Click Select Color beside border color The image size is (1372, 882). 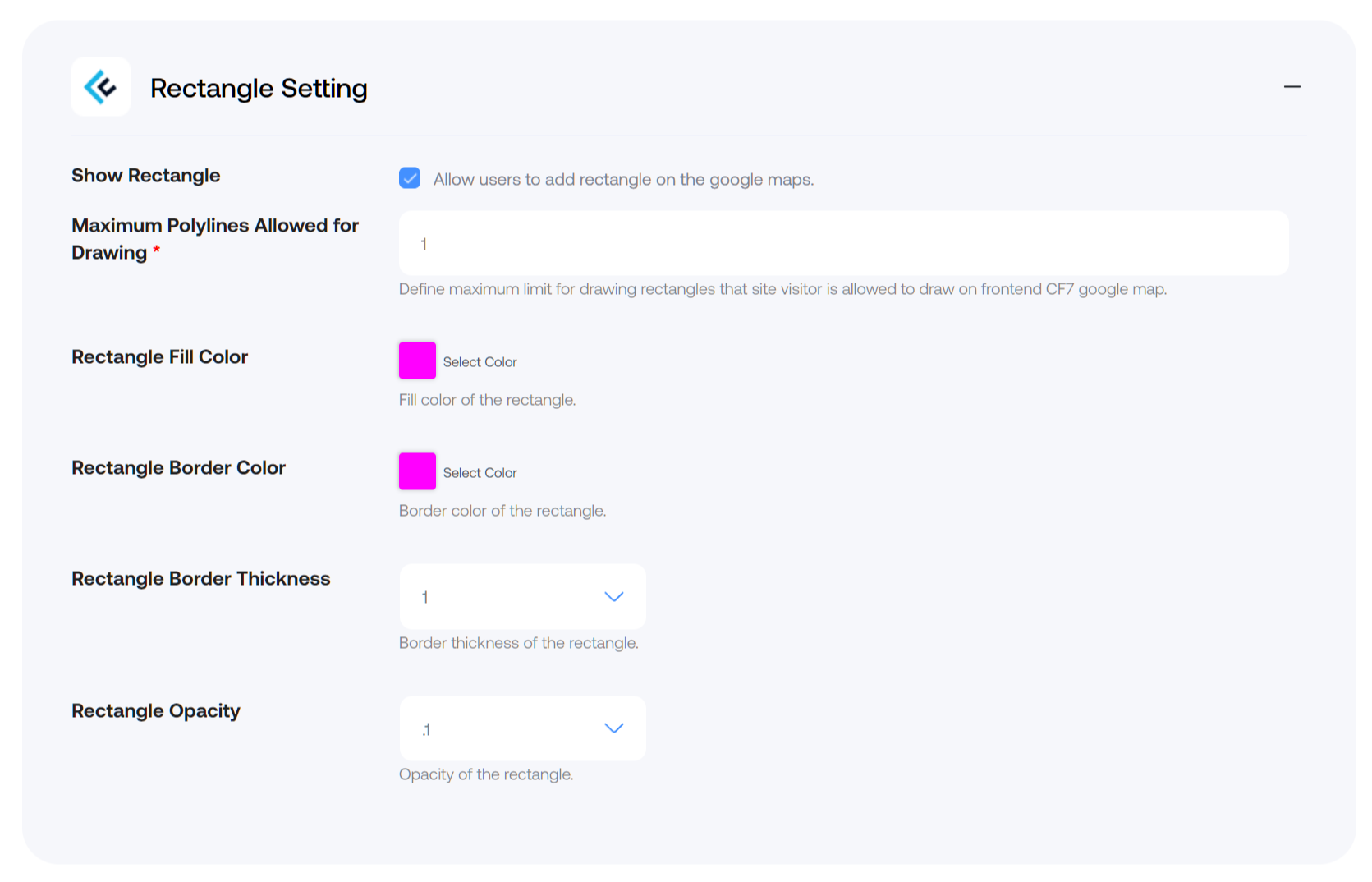pos(480,473)
